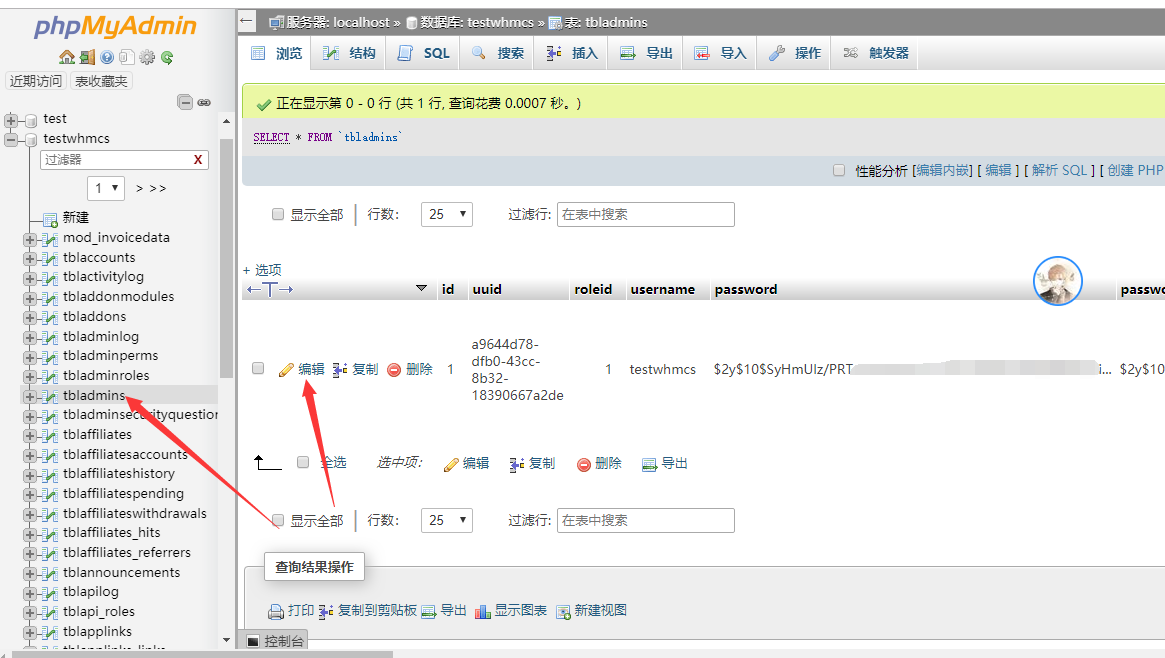Viewport: 1165px width, 658px height.
Task: Reload navigation panel with green refresh icon
Action: point(167,57)
